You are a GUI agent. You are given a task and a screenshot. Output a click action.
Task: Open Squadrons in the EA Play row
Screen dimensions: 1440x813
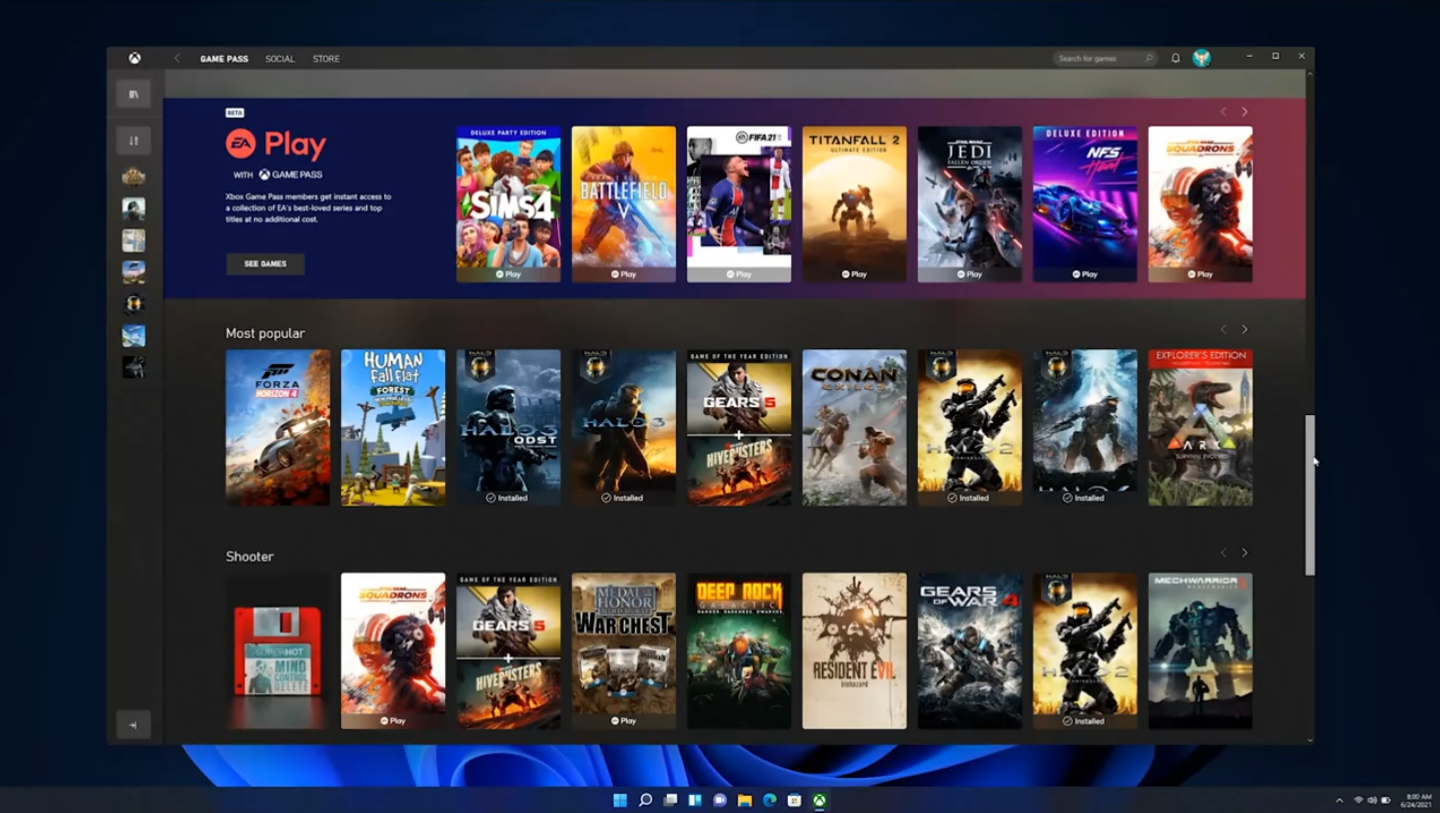1200,204
